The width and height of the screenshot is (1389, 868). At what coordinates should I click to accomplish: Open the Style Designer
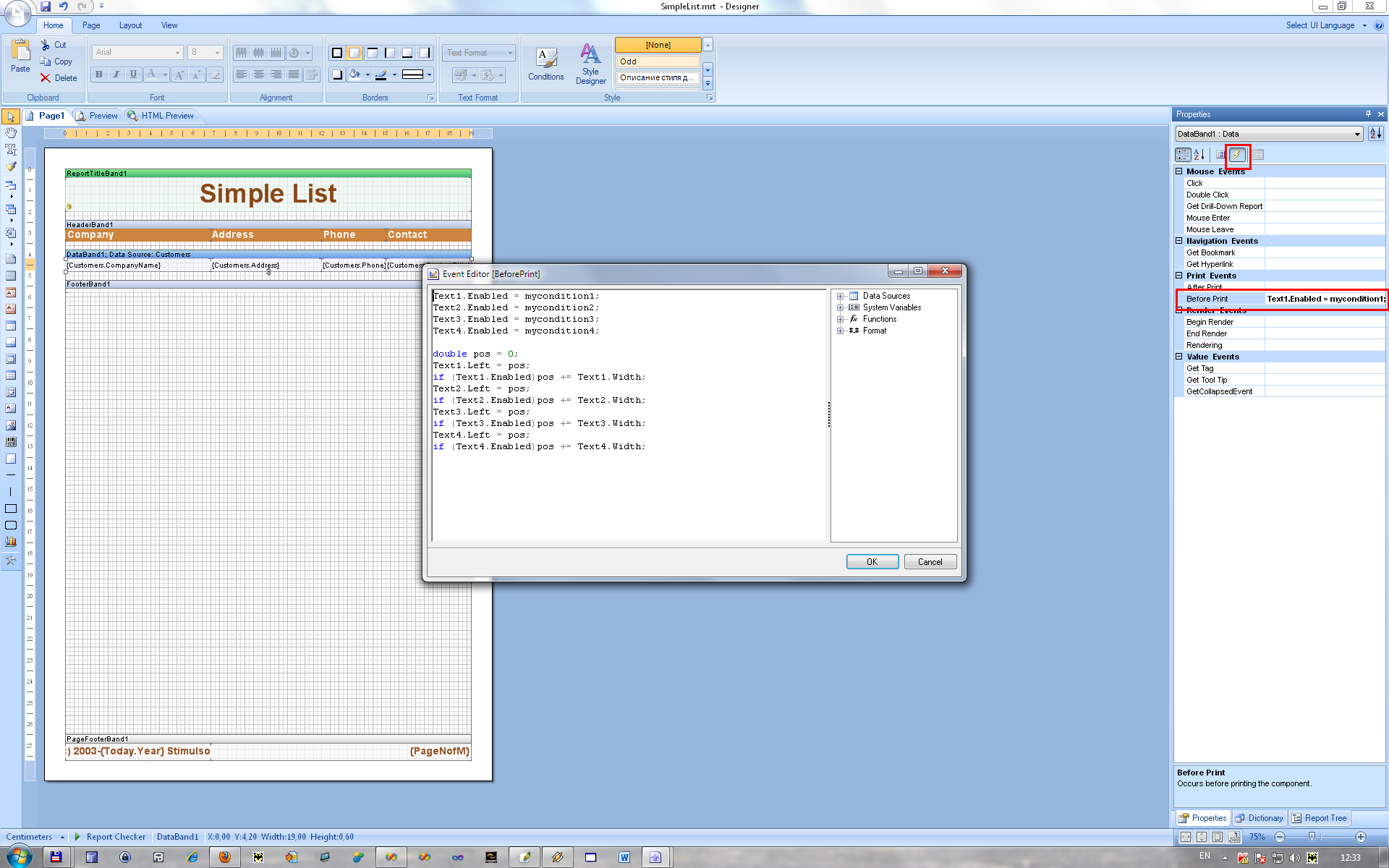(590, 64)
